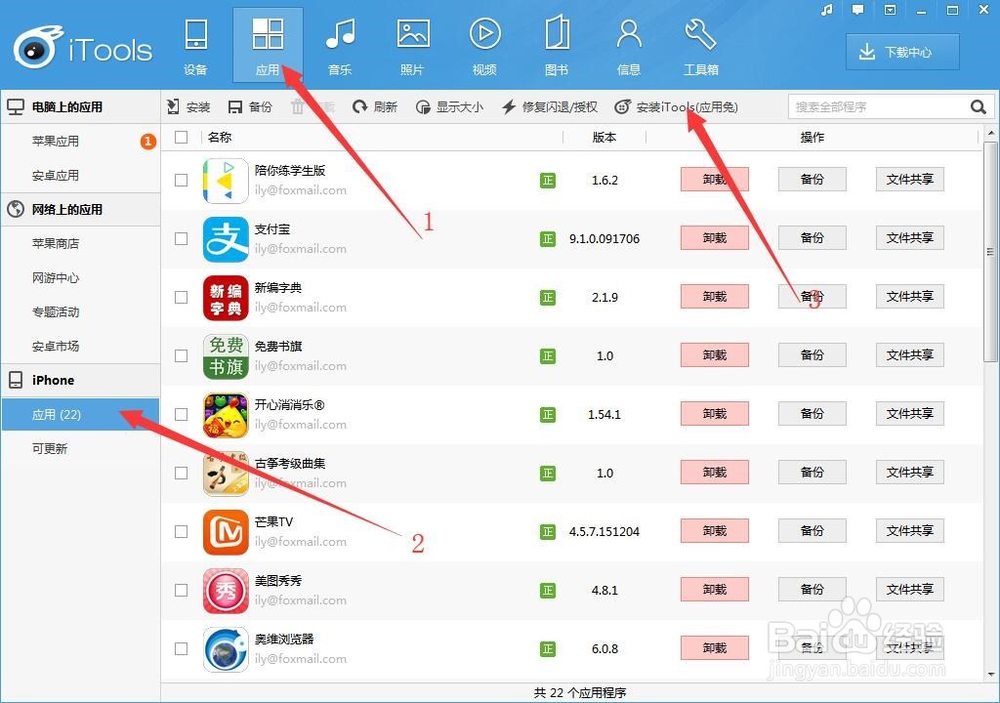Open the 图书 (Books) section
The image size is (1000, 703).
[557, 46]
